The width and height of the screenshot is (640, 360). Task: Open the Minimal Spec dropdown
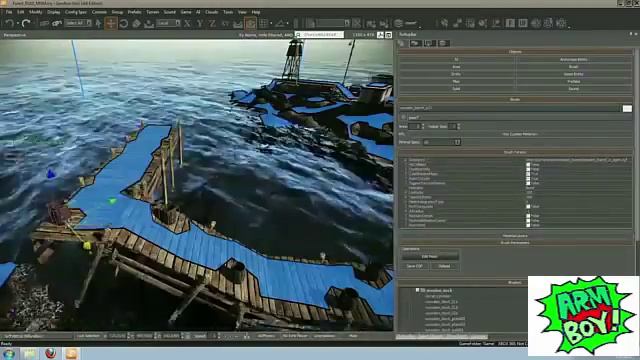[442, 142]
